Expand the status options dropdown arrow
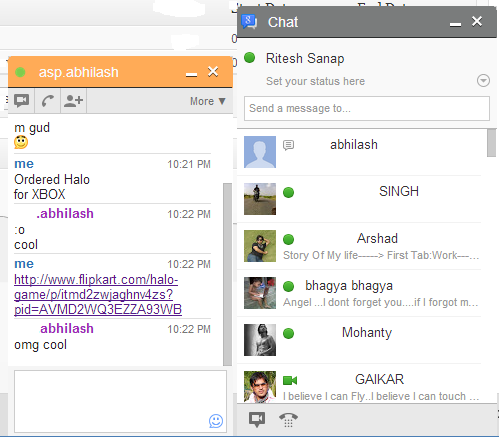Viewport: 499px width, 437px height. (x=483, y=81)
